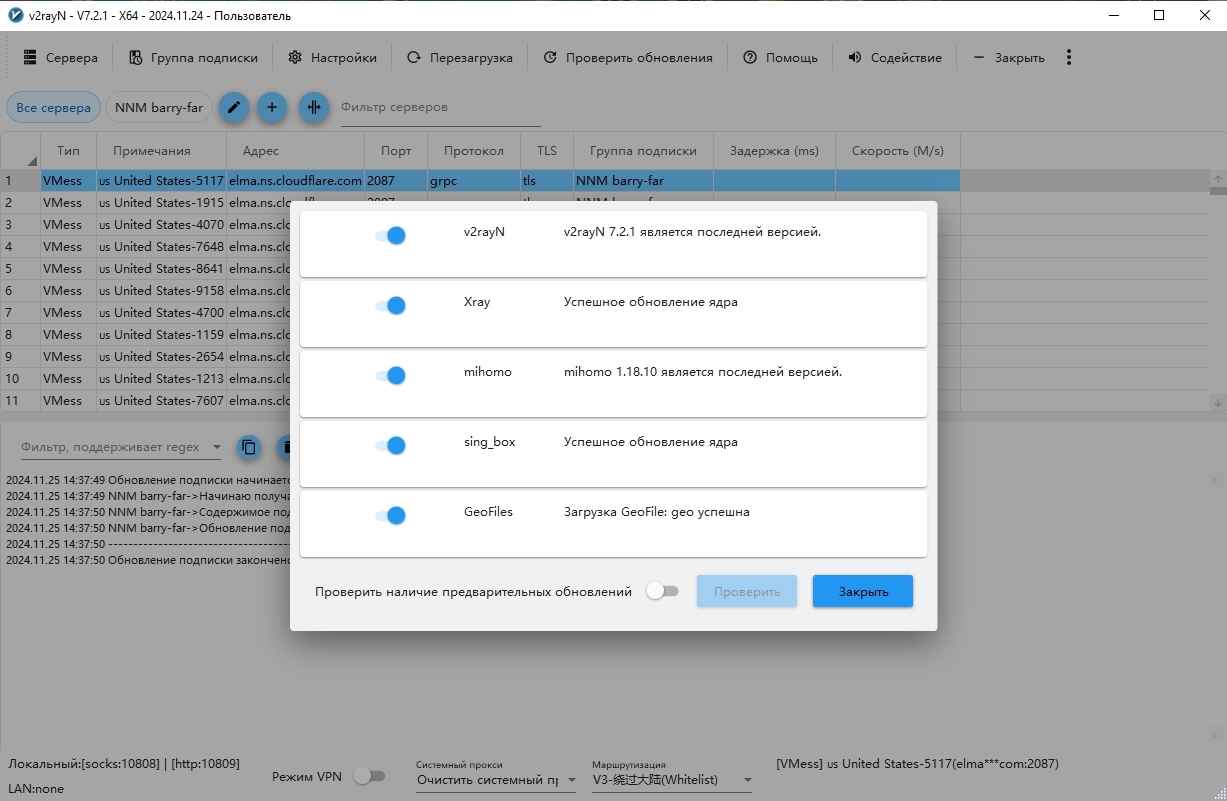The image size is (1227, 801).
Task: Open the Настройки menu
Action: (x=332, y=58)
